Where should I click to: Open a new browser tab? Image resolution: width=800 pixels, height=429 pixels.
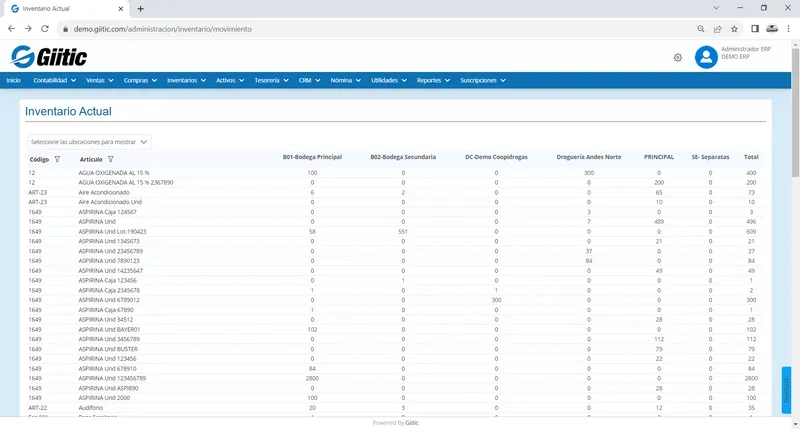click(x=140, y=9)
